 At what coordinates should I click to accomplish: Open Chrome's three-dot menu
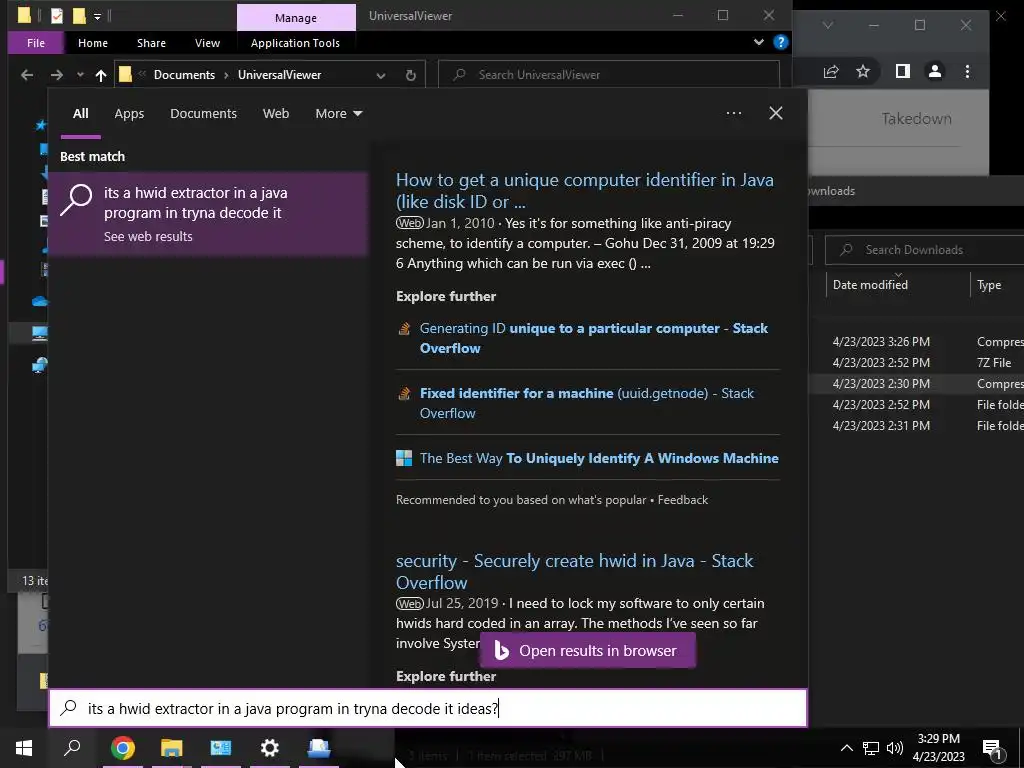click(x=967, y=71)
